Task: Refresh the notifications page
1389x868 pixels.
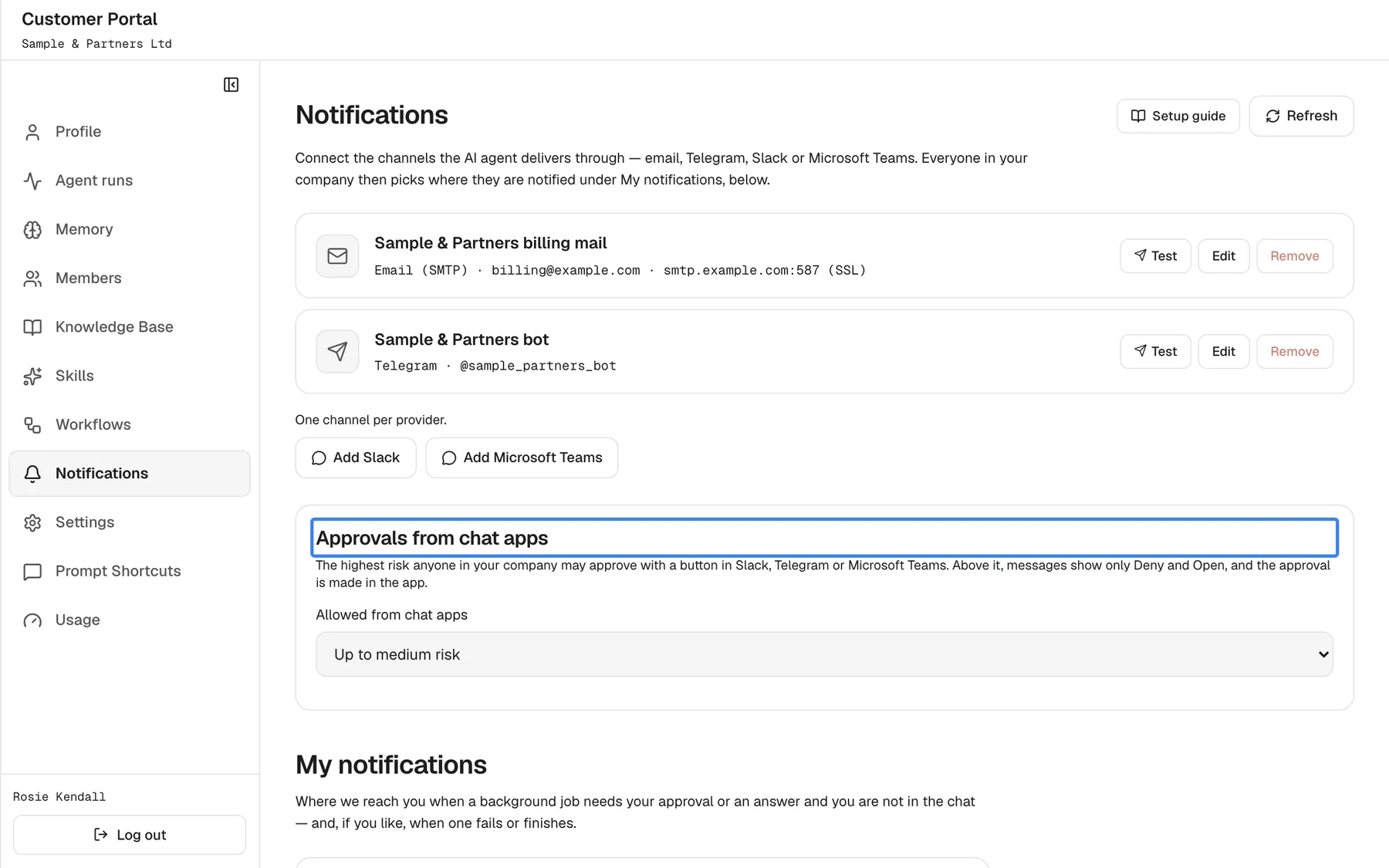Action: (x=1301, y=116)
